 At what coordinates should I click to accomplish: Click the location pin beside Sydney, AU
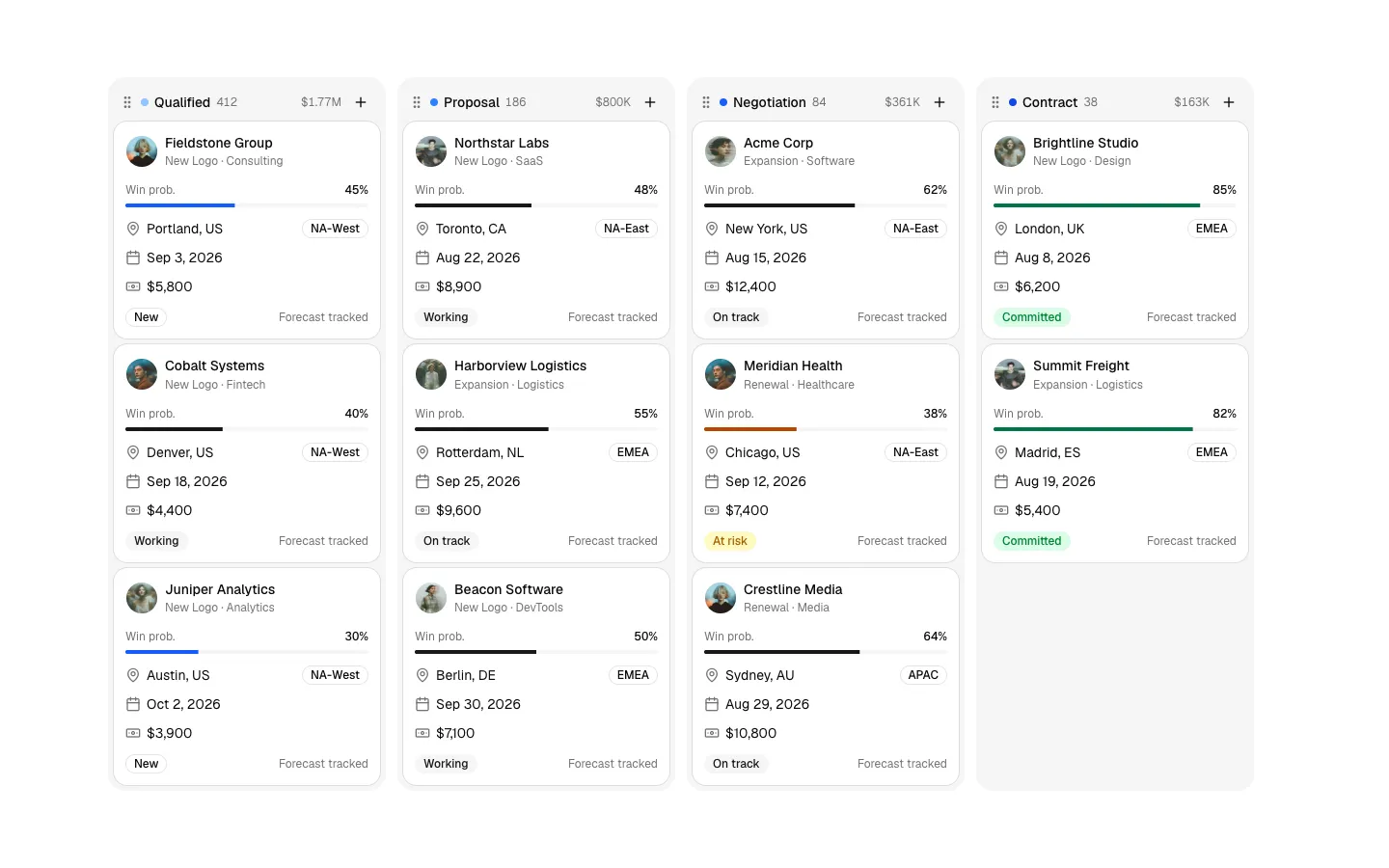click(712, 675)
